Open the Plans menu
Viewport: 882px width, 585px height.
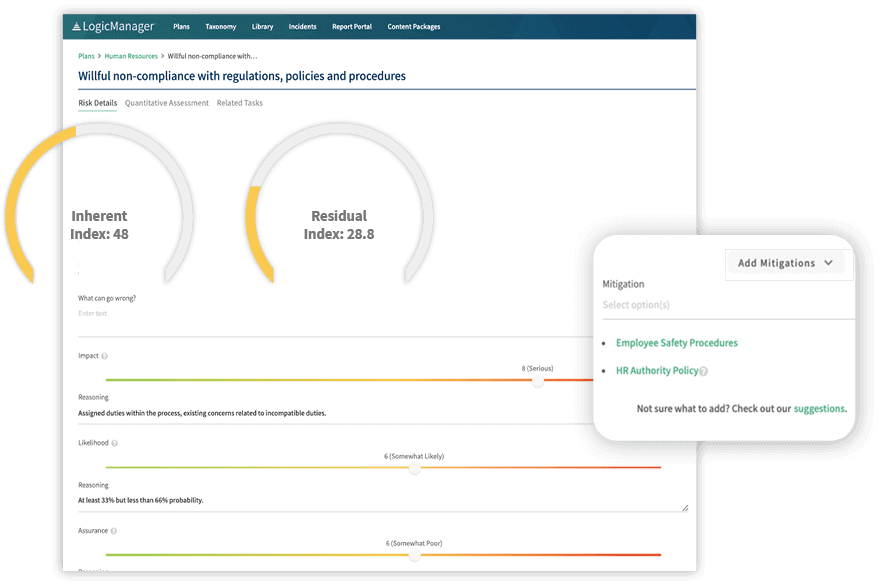(x=181, y=26)
